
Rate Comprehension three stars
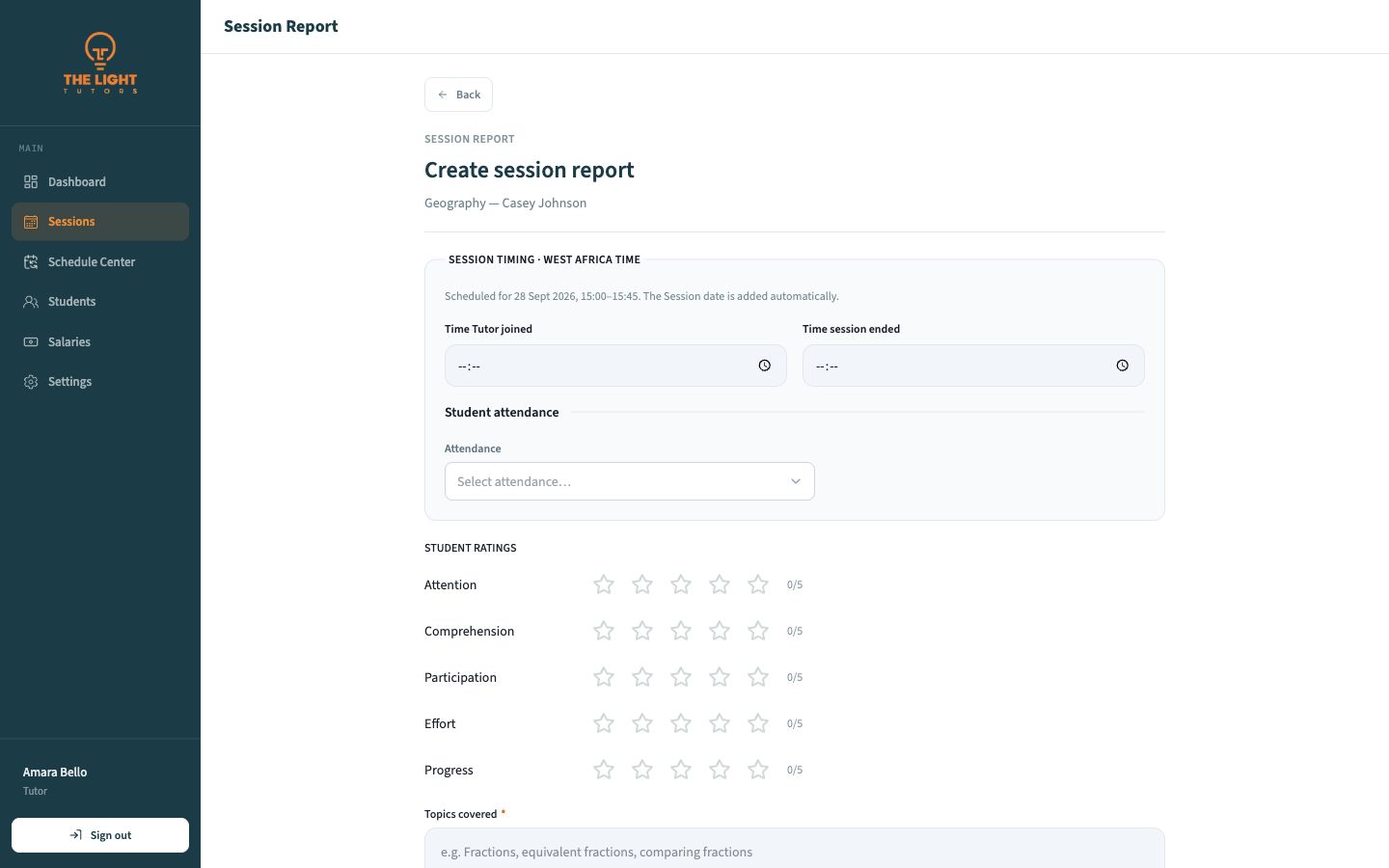click(x=681, y=631)
